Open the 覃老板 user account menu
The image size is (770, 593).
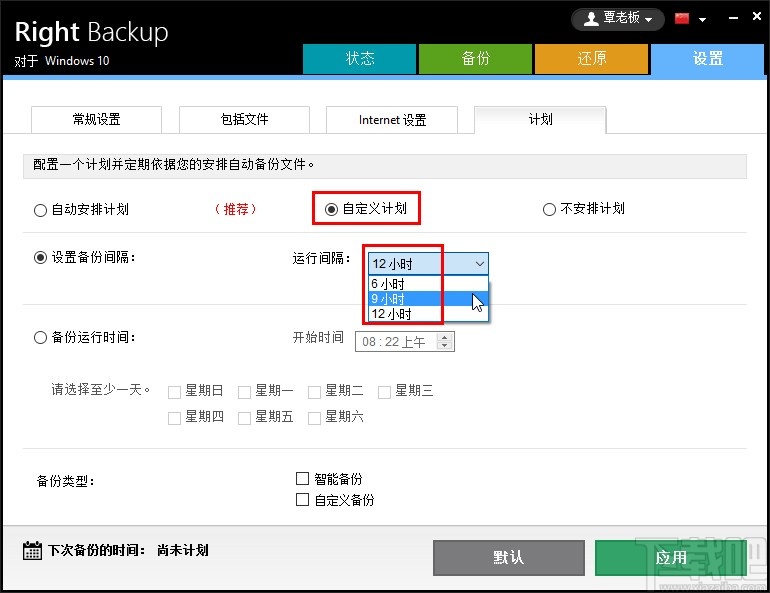(618, 19)
